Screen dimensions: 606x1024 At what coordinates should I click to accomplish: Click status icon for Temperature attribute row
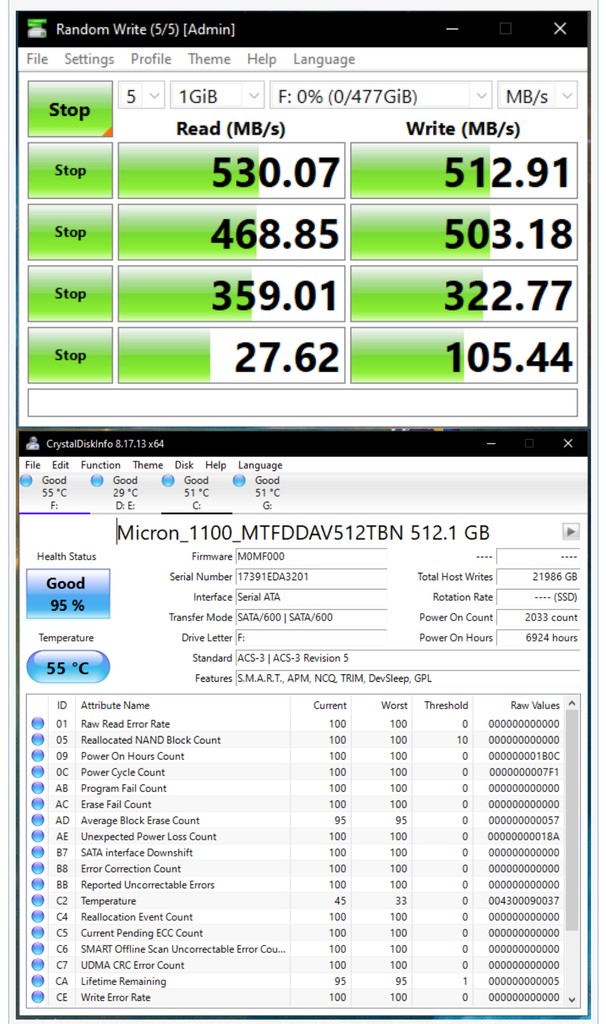(38, 901)
